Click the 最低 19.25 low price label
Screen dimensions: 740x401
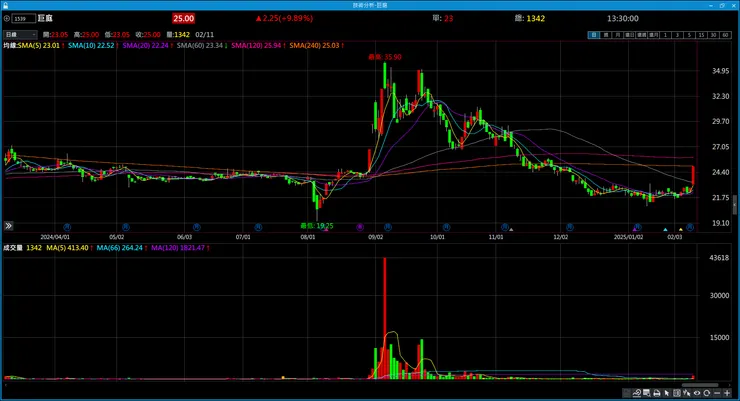(x=317, y=226)
